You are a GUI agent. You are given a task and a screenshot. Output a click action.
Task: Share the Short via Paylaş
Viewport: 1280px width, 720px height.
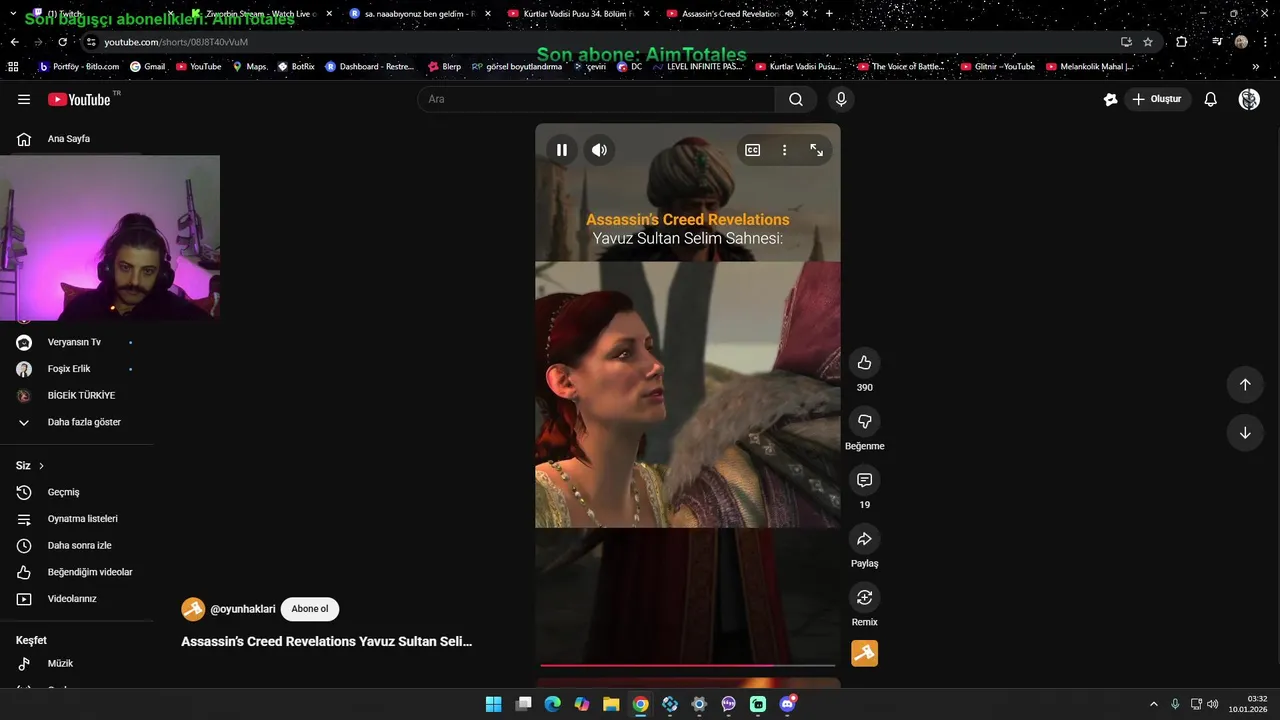click(865, 539)
